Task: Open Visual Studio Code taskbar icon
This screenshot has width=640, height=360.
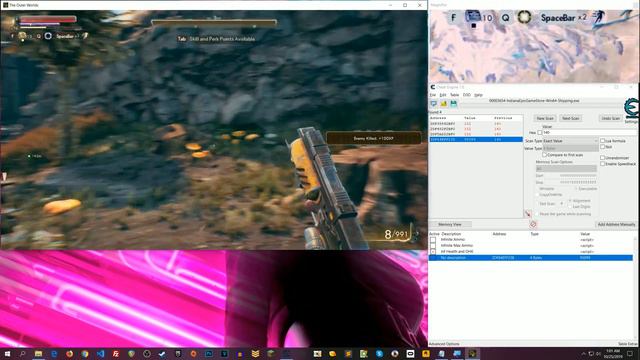Action: click(100, 354)
